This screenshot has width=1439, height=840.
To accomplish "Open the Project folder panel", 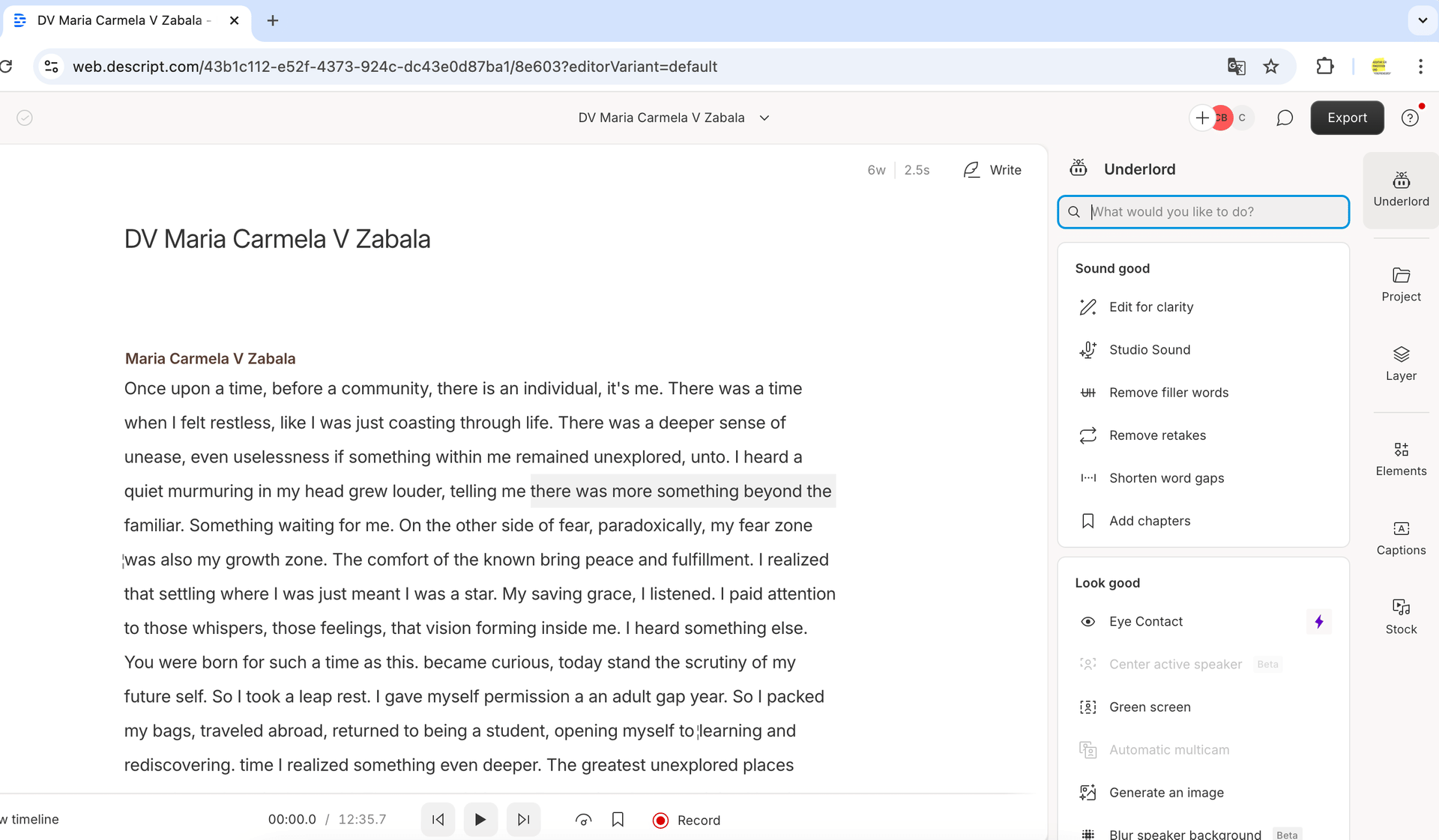I will [1401, 285].
